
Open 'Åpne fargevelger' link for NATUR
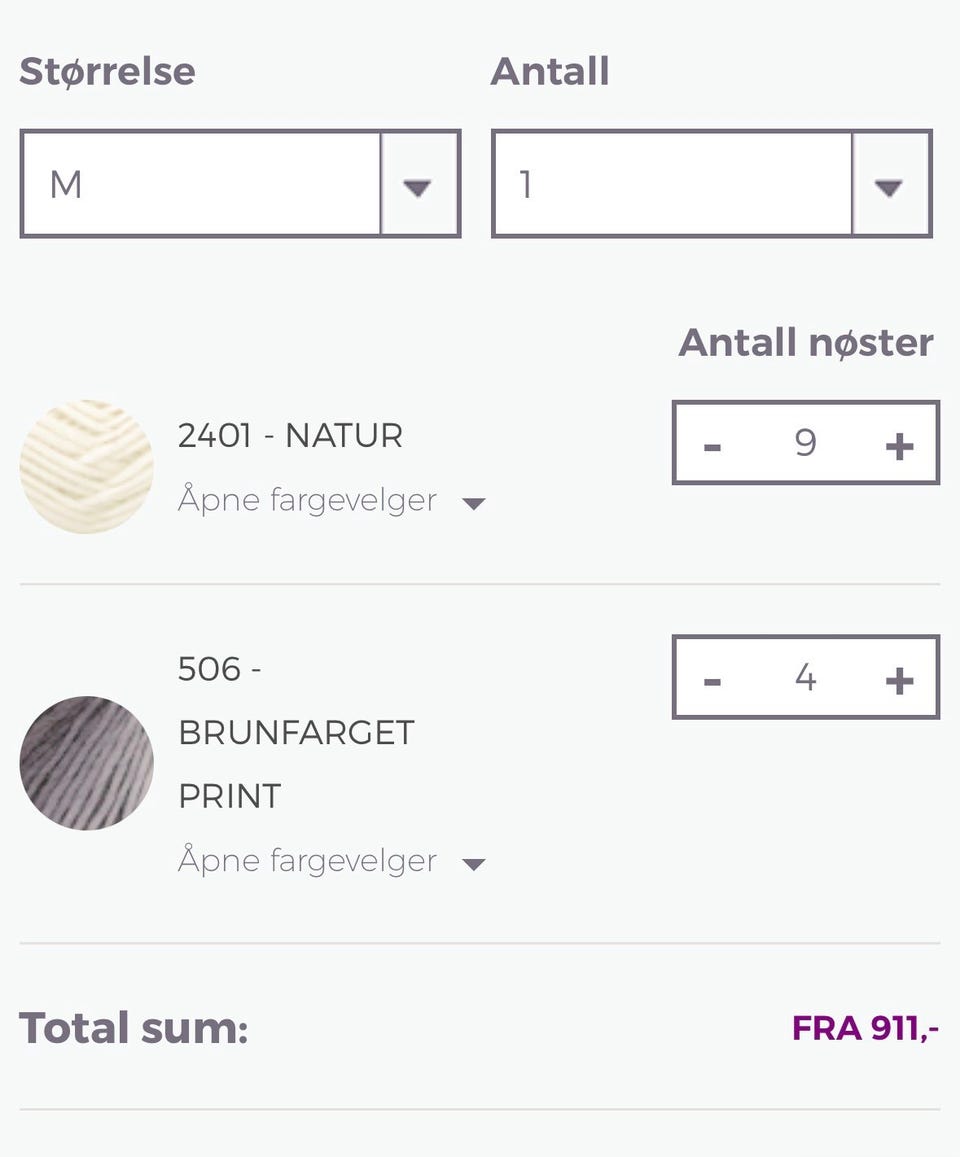[x=307, y=500]
